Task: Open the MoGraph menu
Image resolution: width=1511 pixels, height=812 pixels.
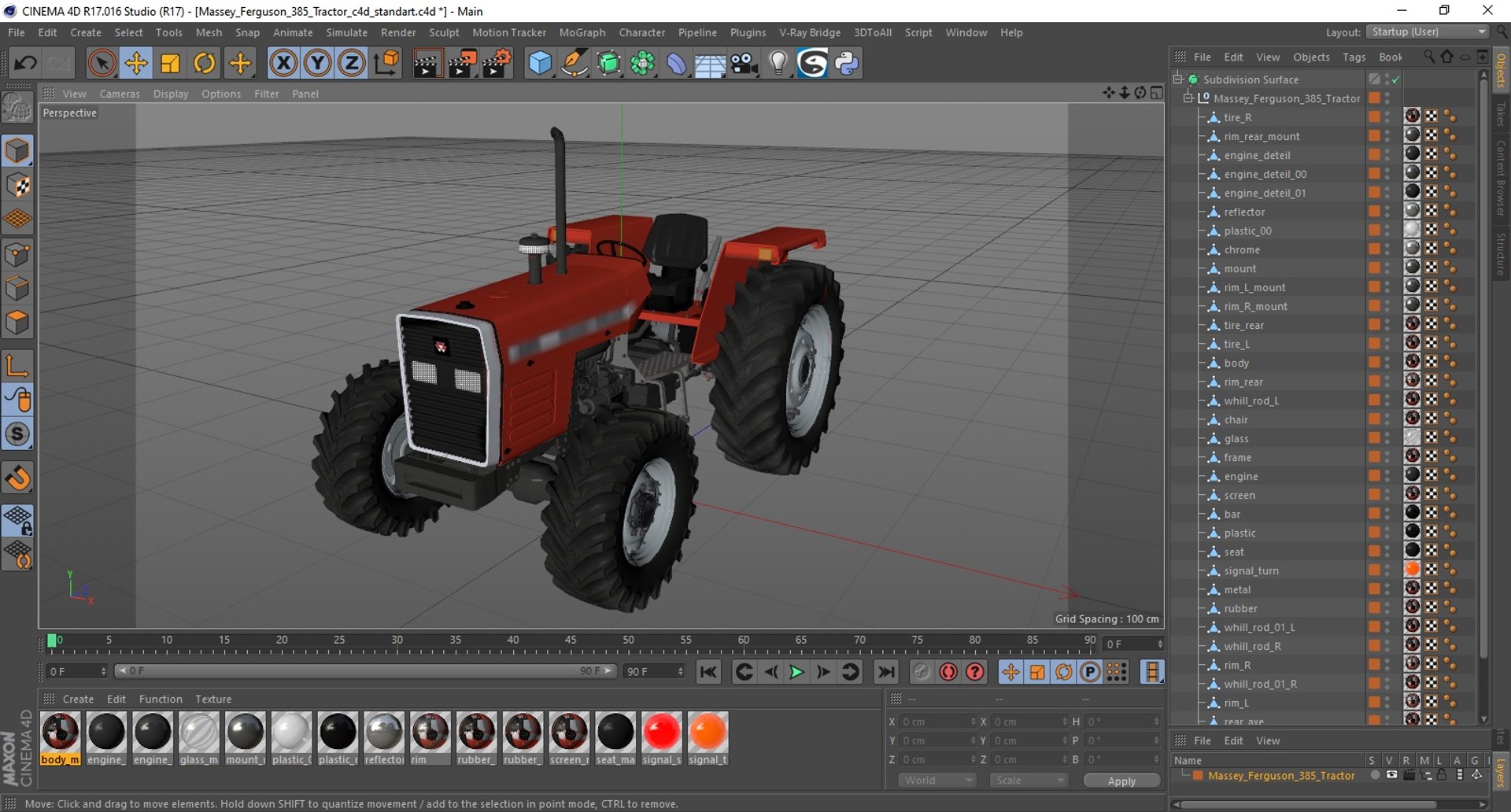Action: click(582, 32)
